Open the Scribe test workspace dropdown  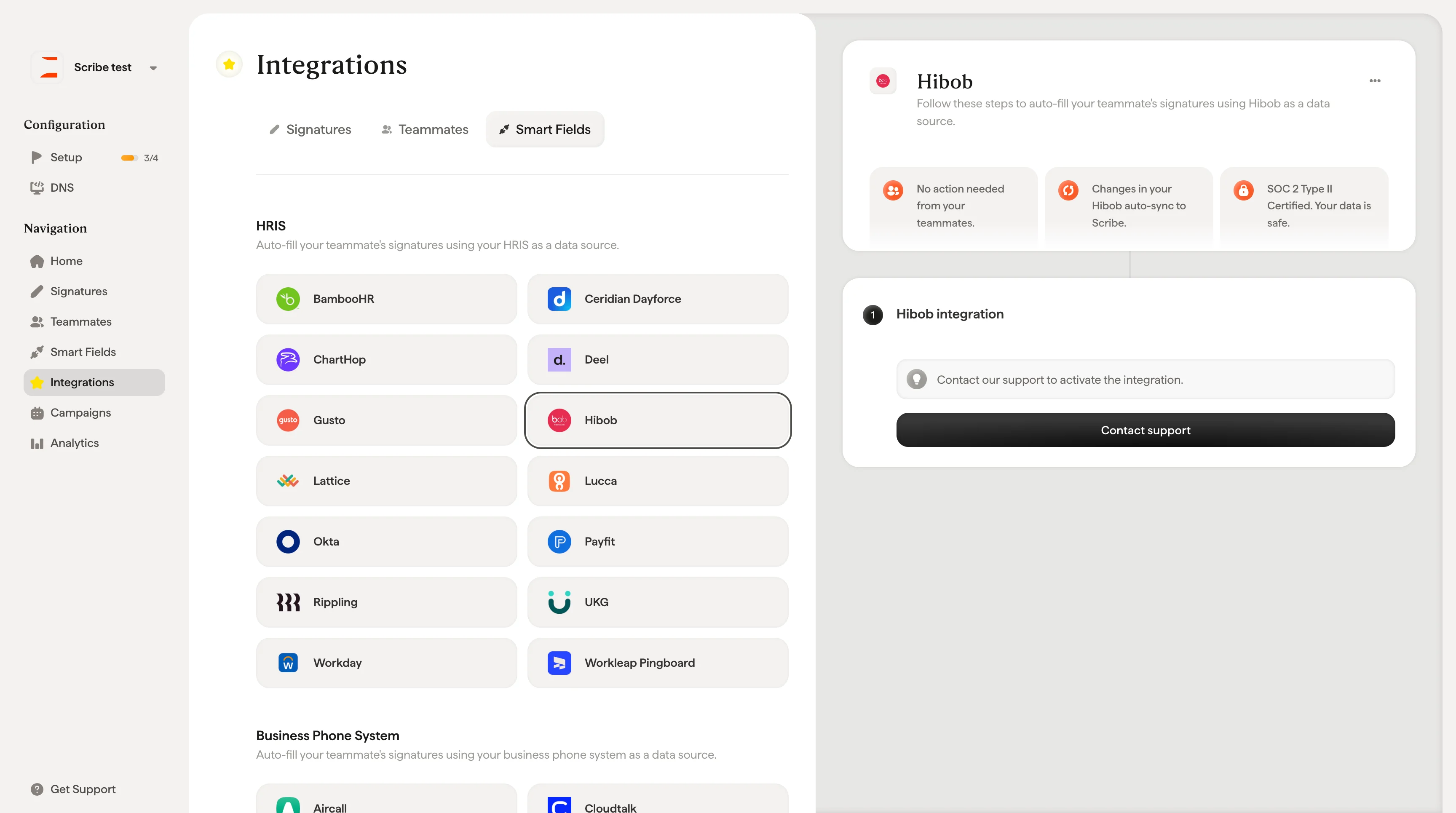(153, 68)
